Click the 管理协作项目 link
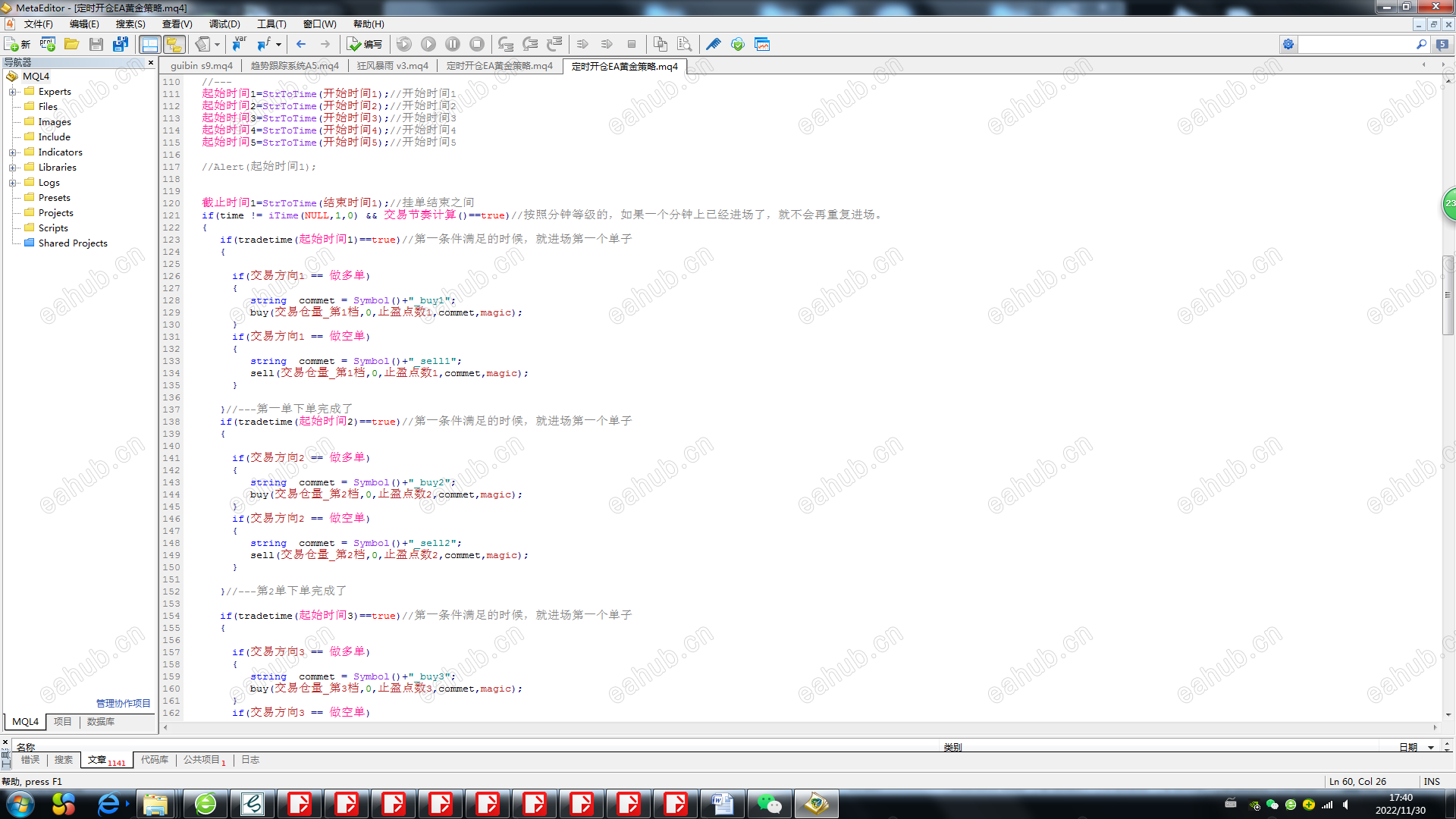Screen dimensions: 1456x819 pyautogui.click(x=123, y=703)
